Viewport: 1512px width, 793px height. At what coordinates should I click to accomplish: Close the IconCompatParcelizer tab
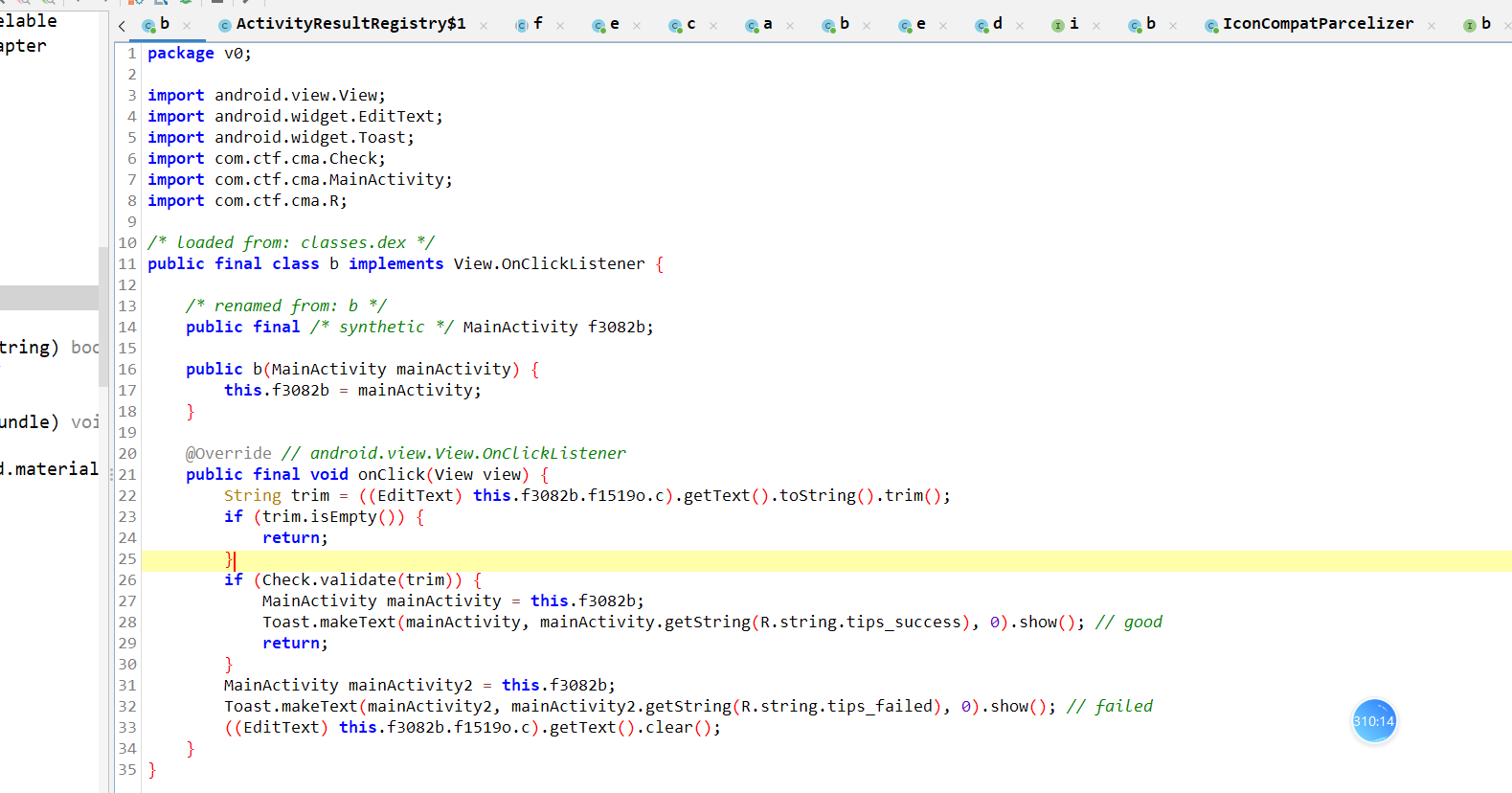(x=1432, y=26)
